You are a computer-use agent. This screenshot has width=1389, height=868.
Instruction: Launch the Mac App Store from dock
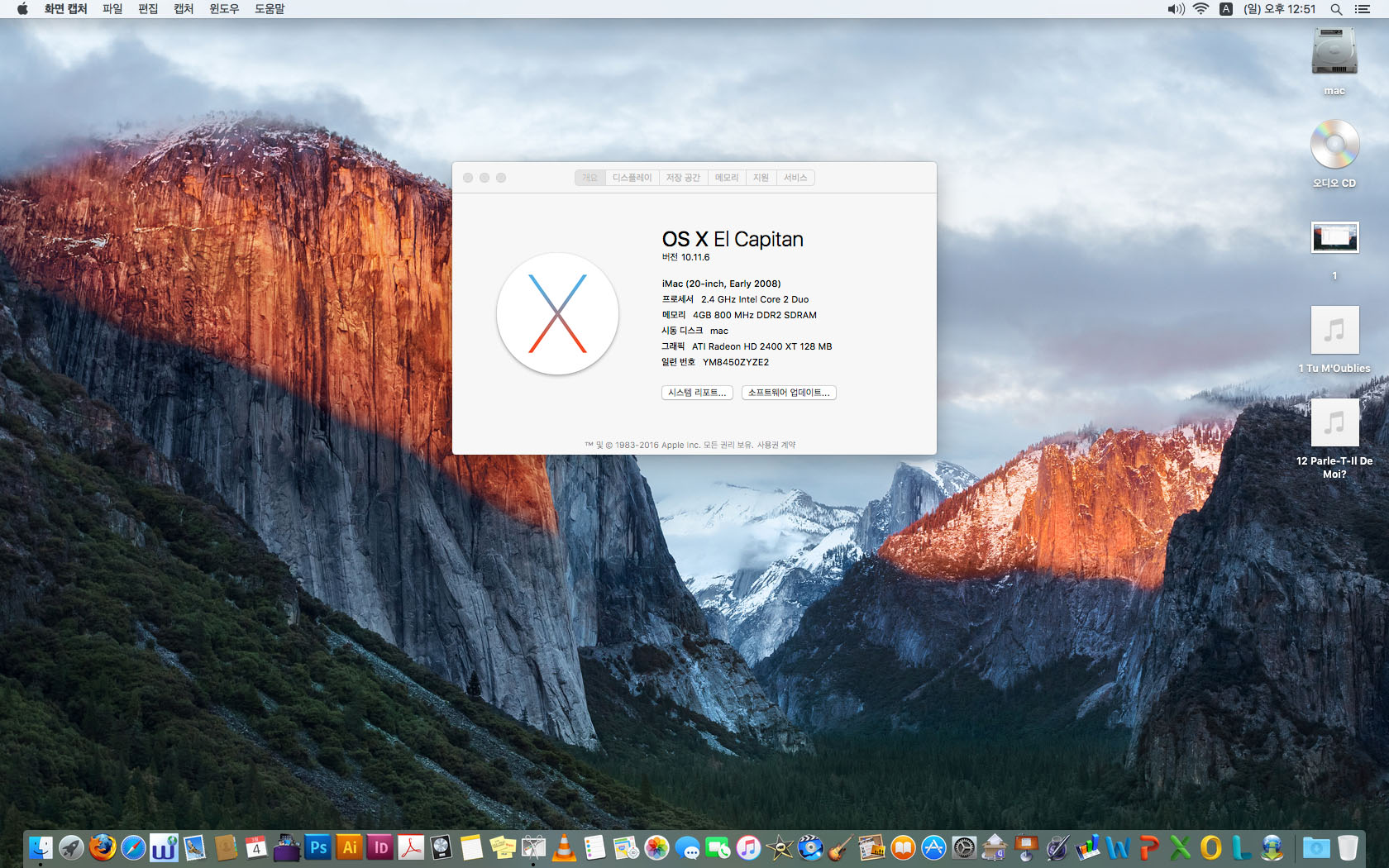pos(933,847)
